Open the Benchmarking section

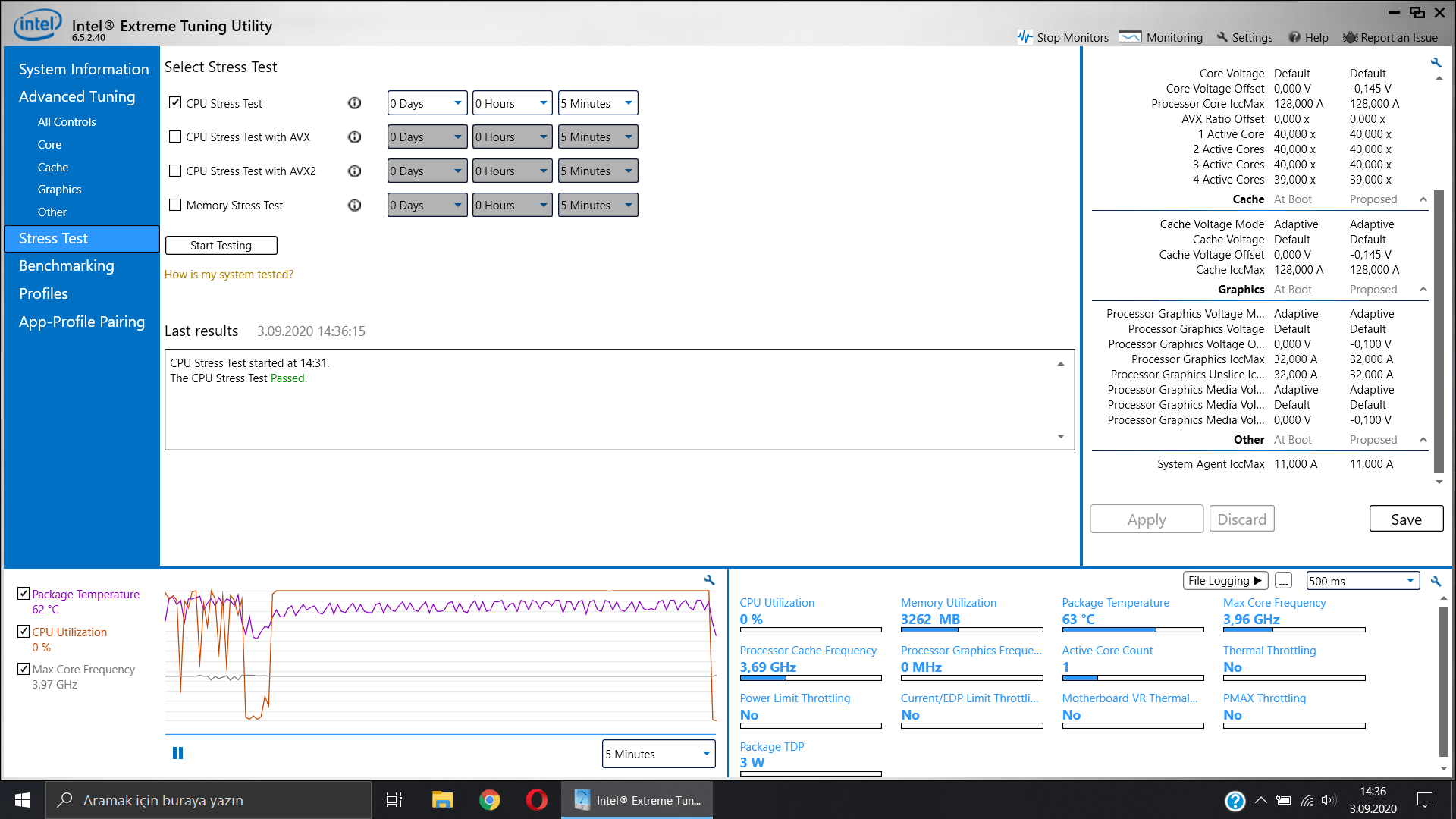point(67,265)
